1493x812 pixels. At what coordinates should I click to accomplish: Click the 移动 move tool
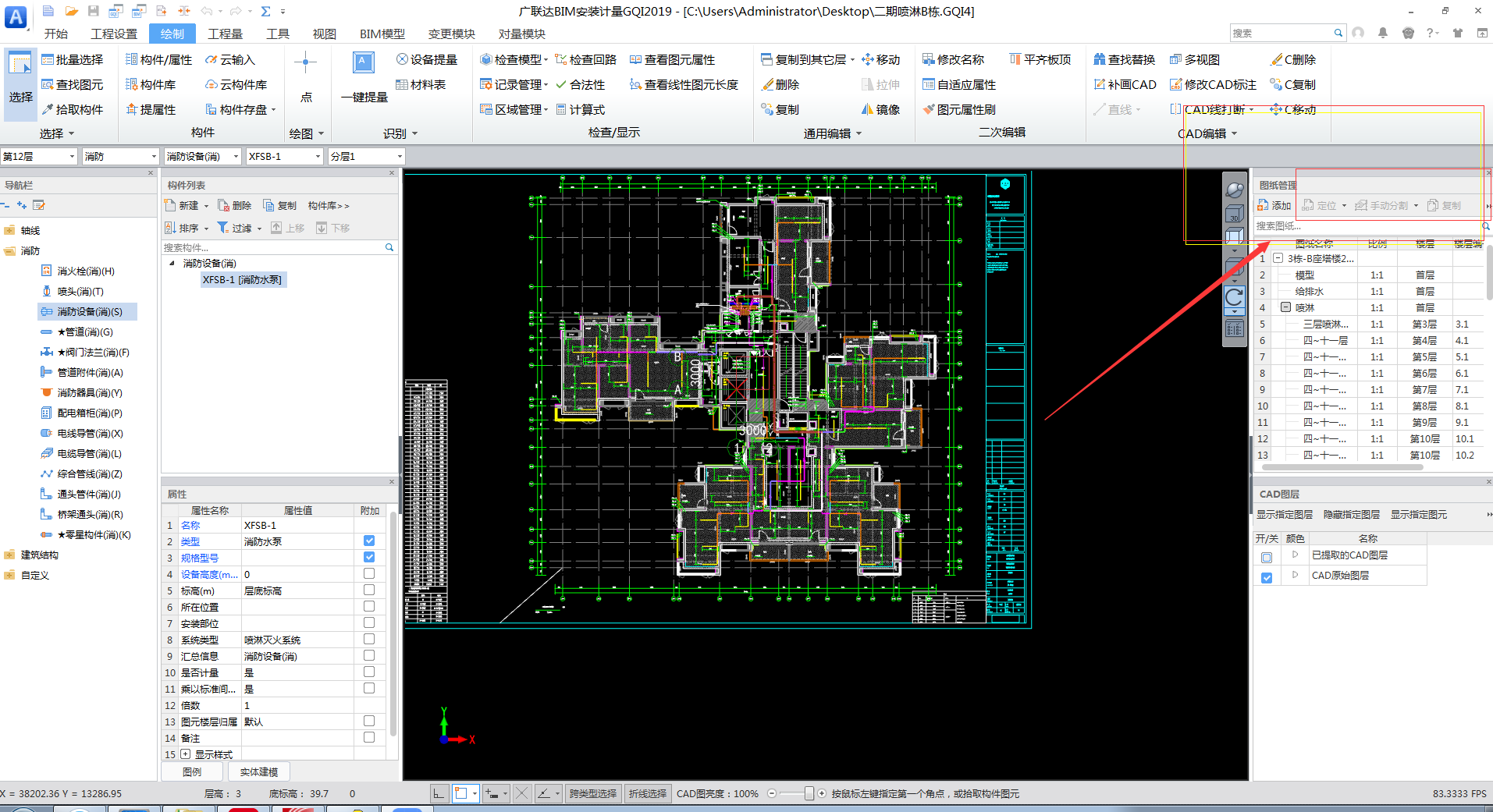pos(881,60)
